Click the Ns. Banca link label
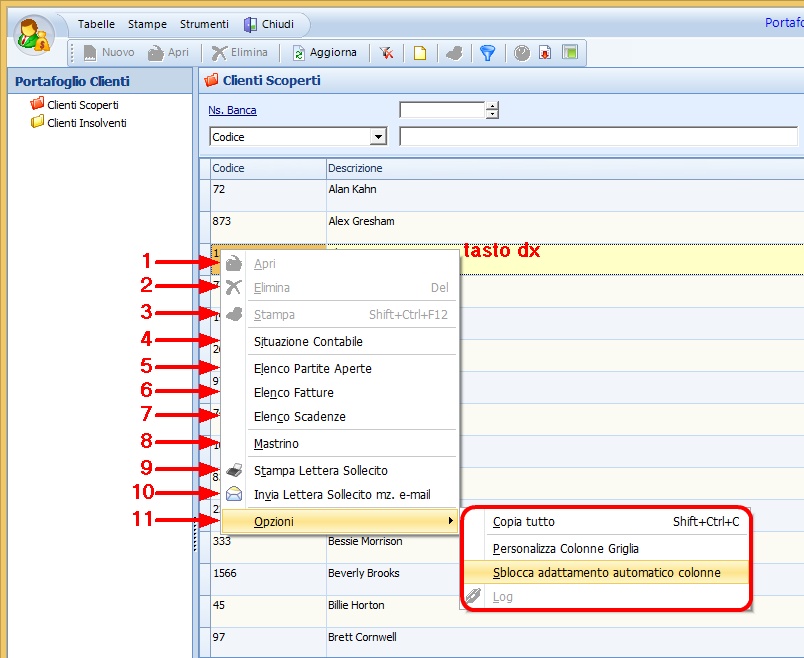Image resolution: width=804 pixels, height=658 pixels. point(232,110)
